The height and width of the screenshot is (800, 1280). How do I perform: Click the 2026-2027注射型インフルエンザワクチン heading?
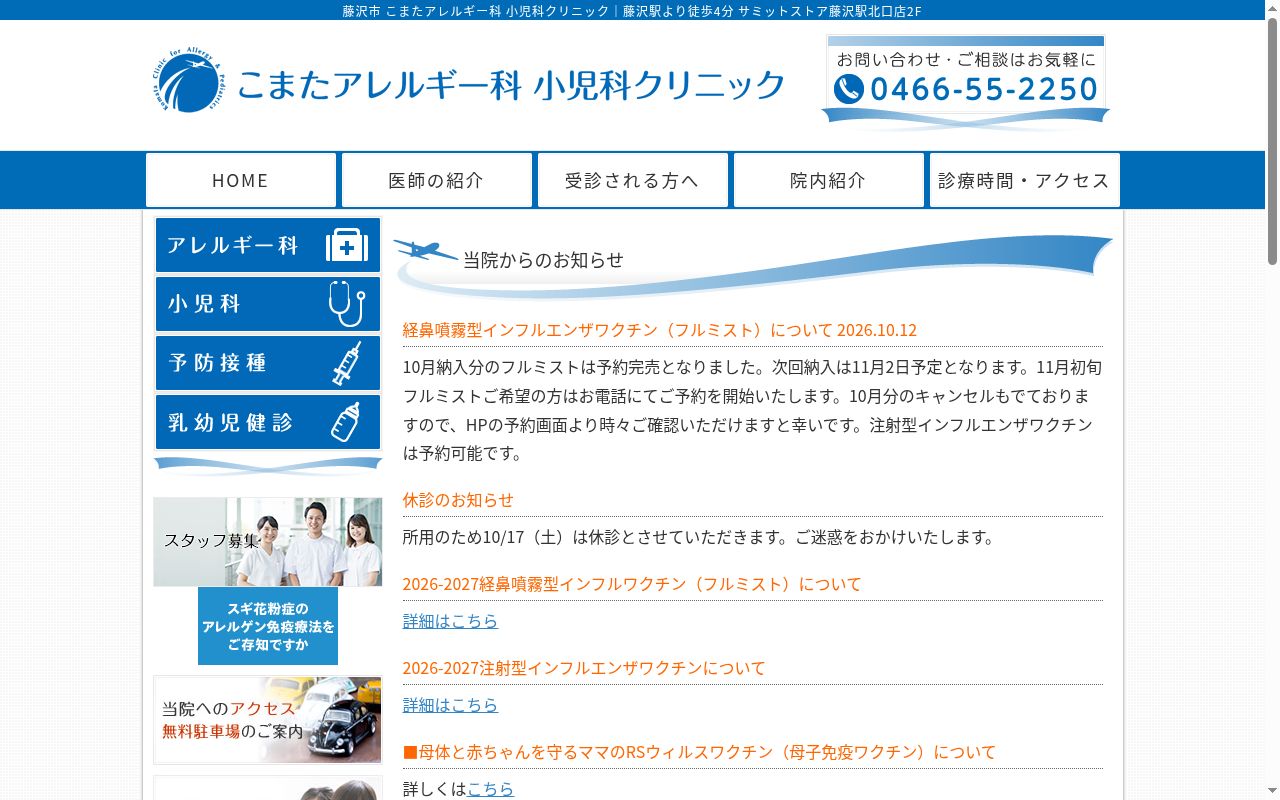tap(584, 668)
